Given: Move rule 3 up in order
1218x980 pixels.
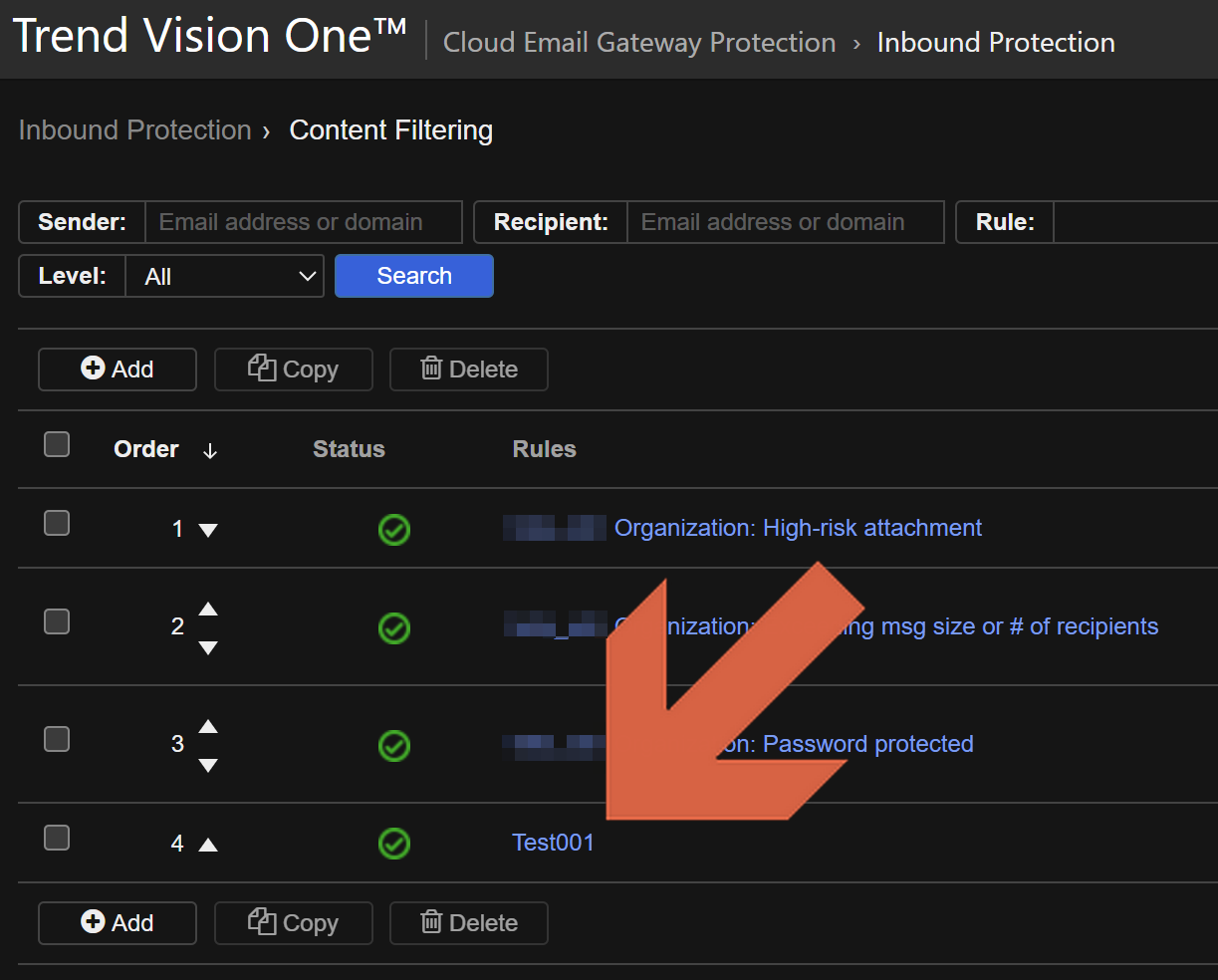Looking at the screenshot, I should coord(208,726).
